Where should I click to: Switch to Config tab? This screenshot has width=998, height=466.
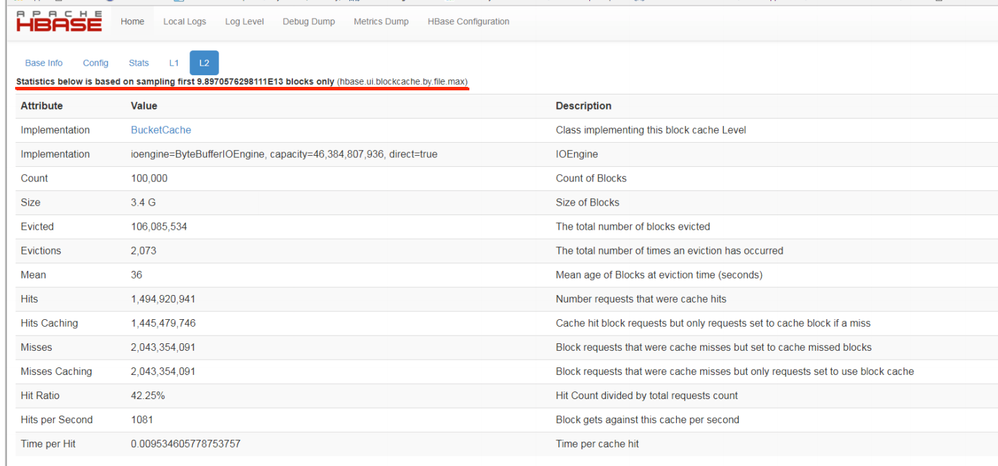(x=95, y=63)
